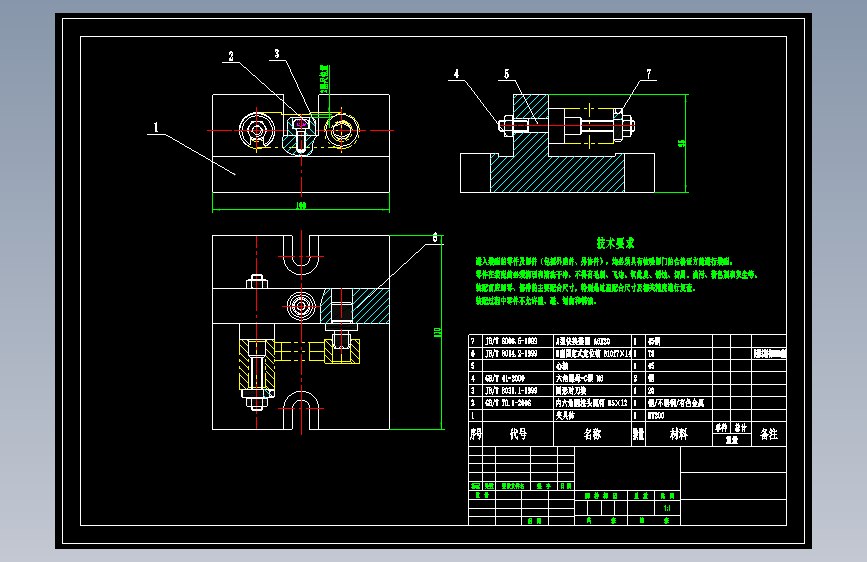Screen dimensions: 867x562
Task: Click serial number 7 in the parts list
Action: (x=472, y=341)
